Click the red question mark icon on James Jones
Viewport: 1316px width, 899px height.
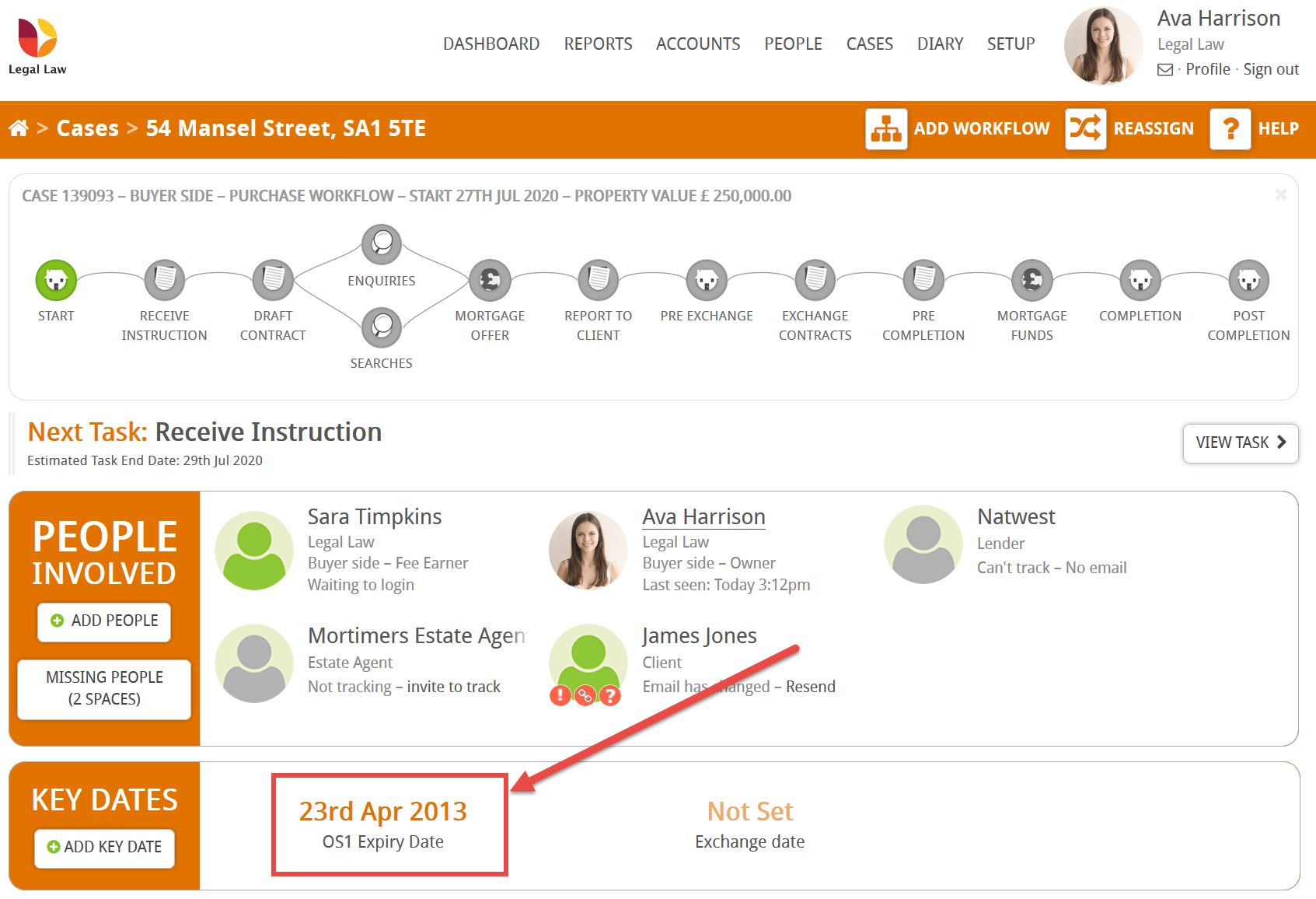click(x=611, y=696)
